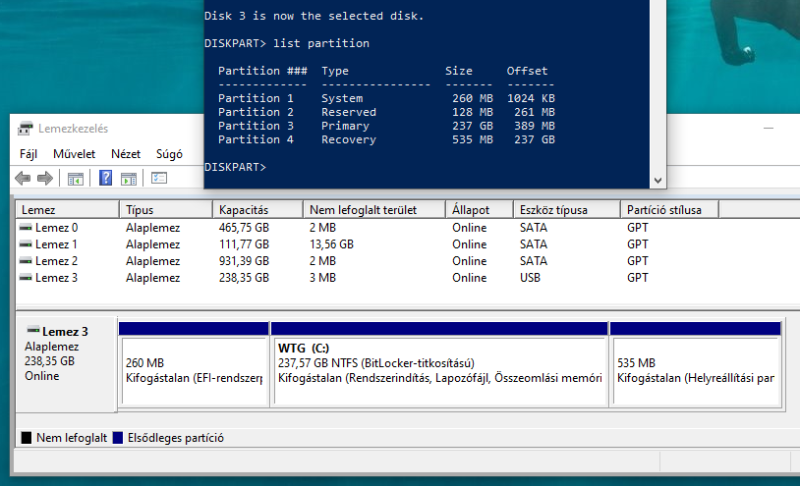Select the Lemez 3 row name in list

pyautogui.click(x=57, y=278)
